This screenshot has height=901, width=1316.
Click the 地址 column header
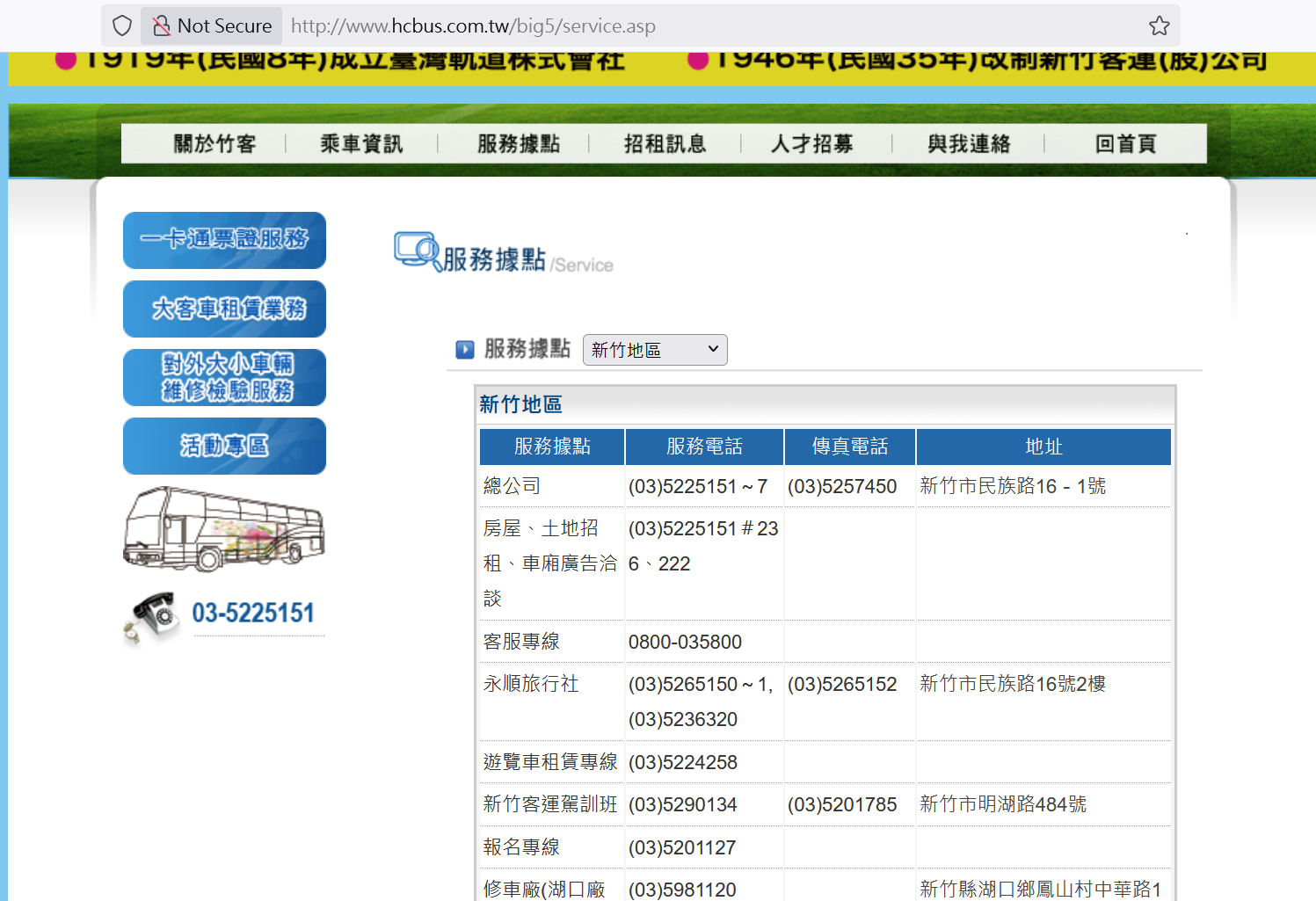(1043, 447)
